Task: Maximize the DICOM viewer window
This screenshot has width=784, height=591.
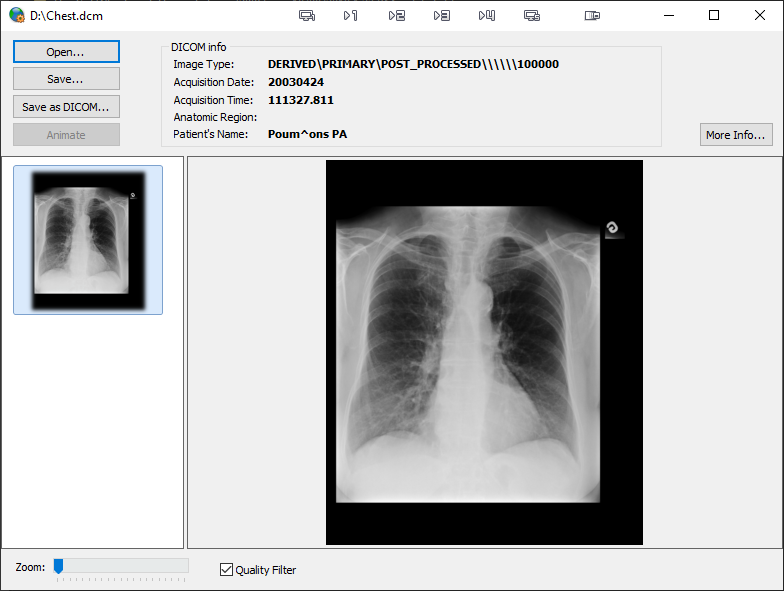Action: (x=714, y=16)
